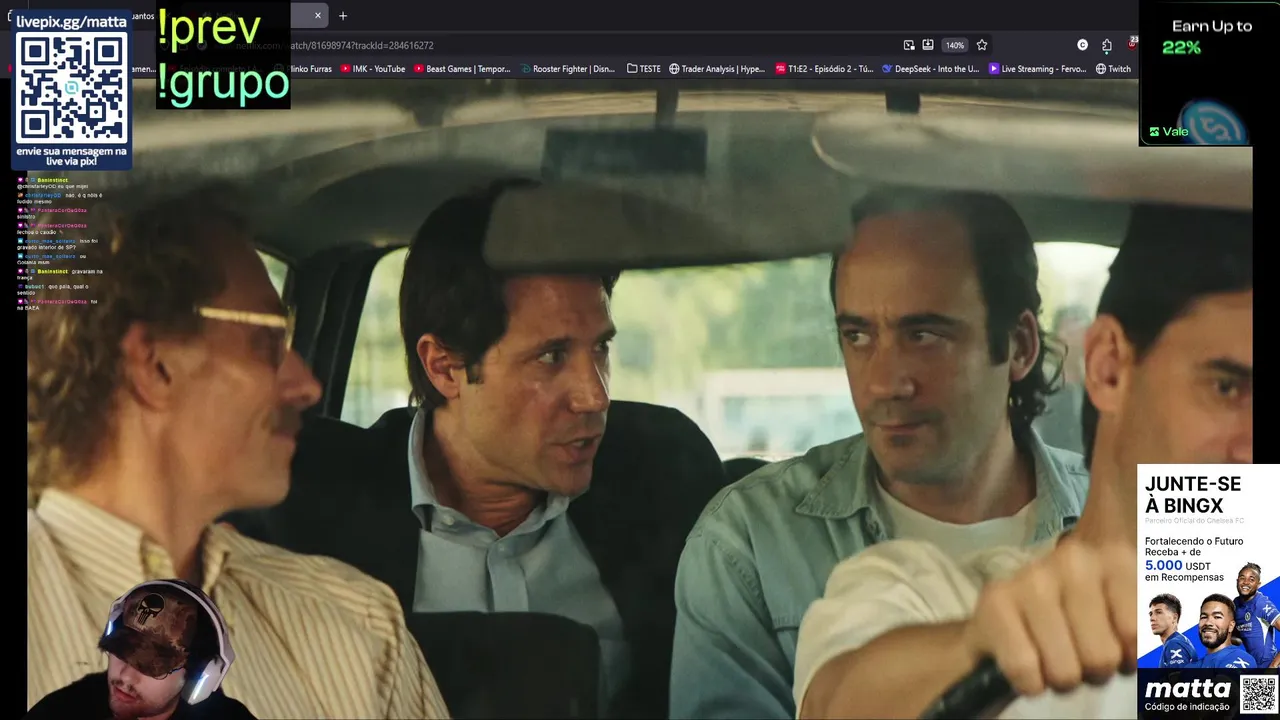
Task: Open the Rooster Fighter Disney bookmark
Action: tap(568, 69)
